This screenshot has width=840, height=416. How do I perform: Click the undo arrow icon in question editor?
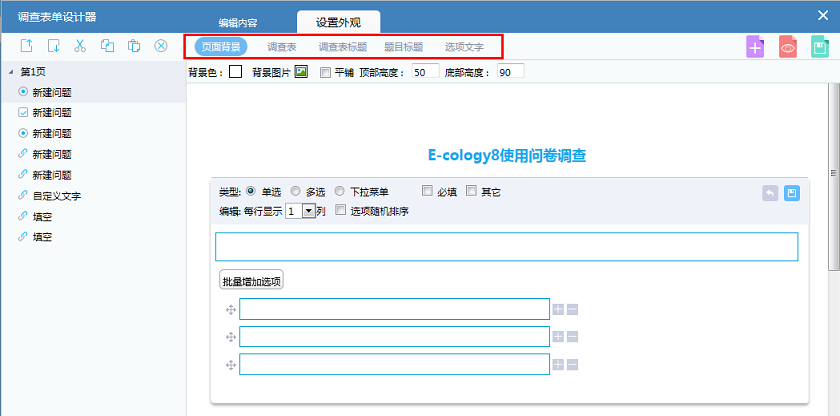pos(770,193)
